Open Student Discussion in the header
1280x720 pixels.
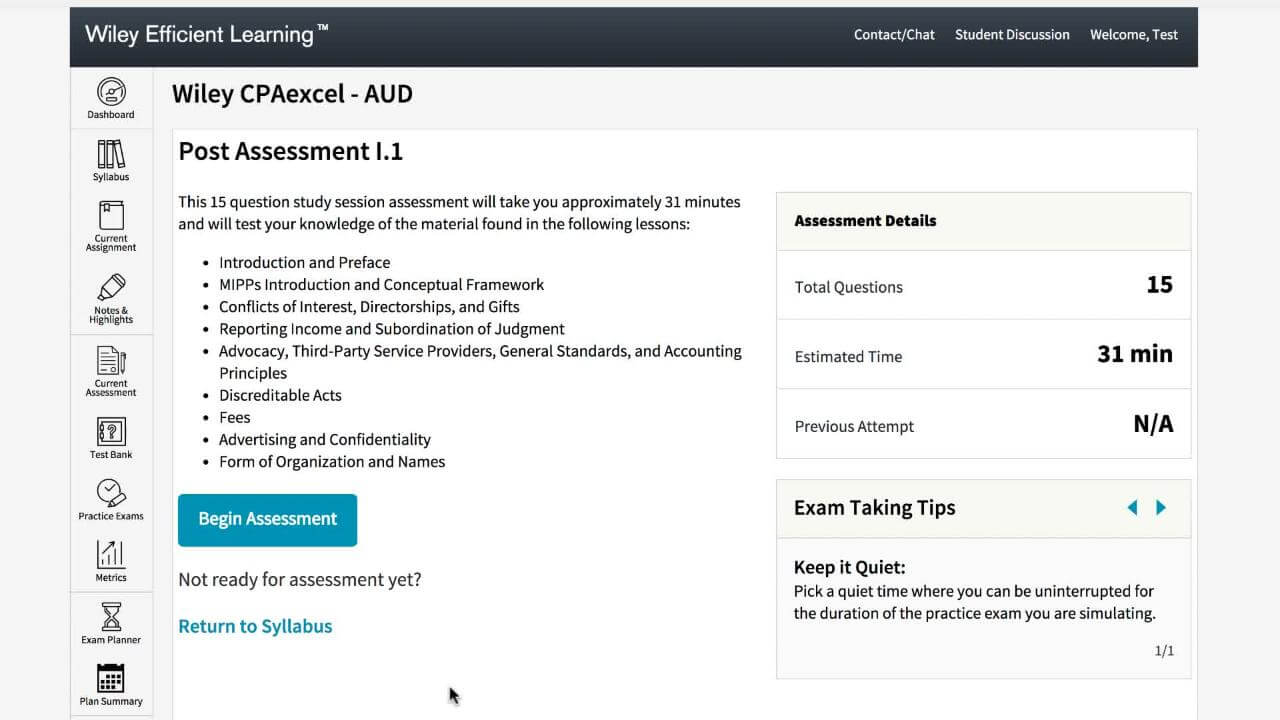pyautogui.click(x=1012, y=34)
